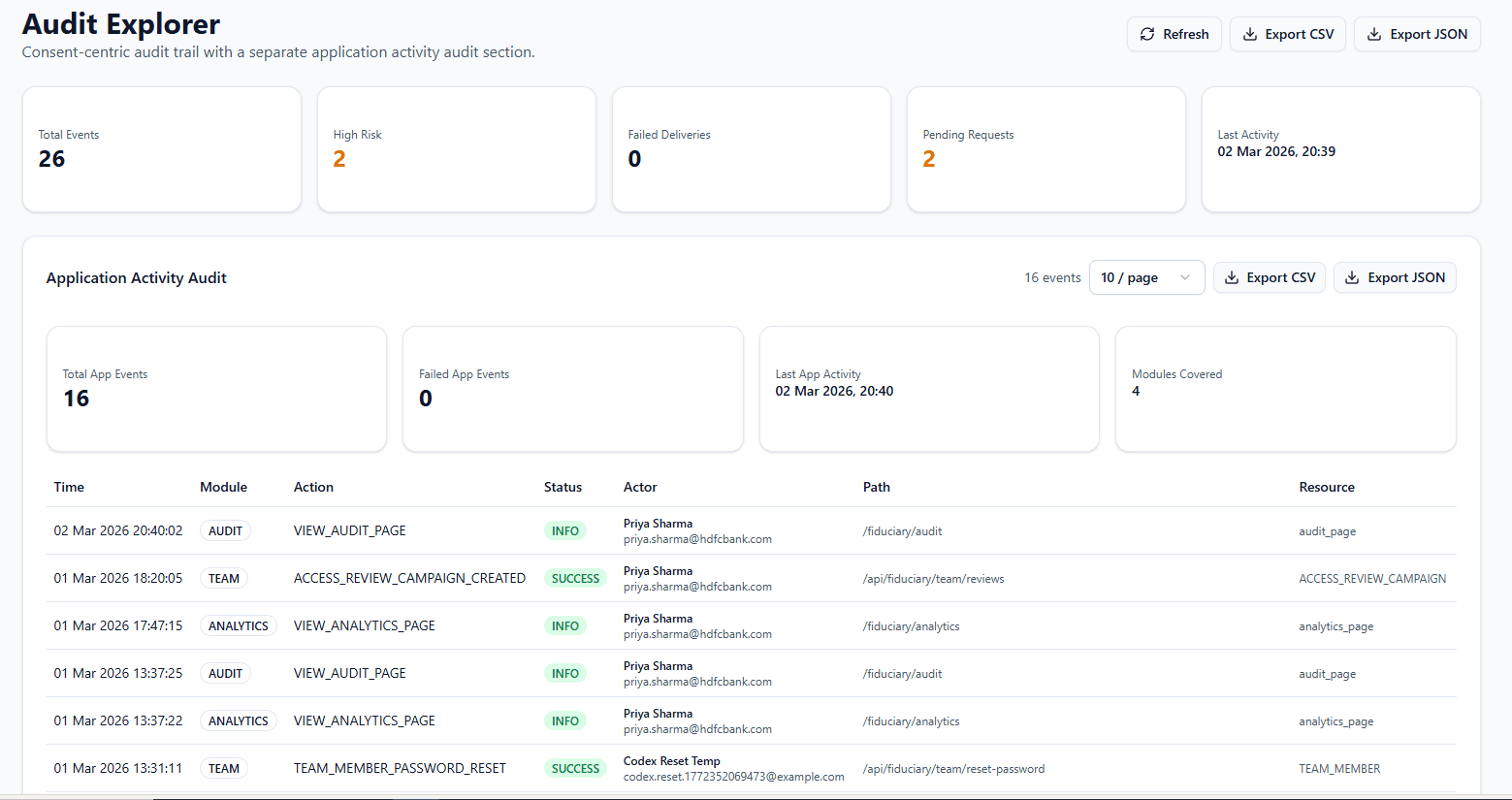Click the /fiduciary/audit path link
The width and height of the screenshot is (1512, 800).
[902, 531]
